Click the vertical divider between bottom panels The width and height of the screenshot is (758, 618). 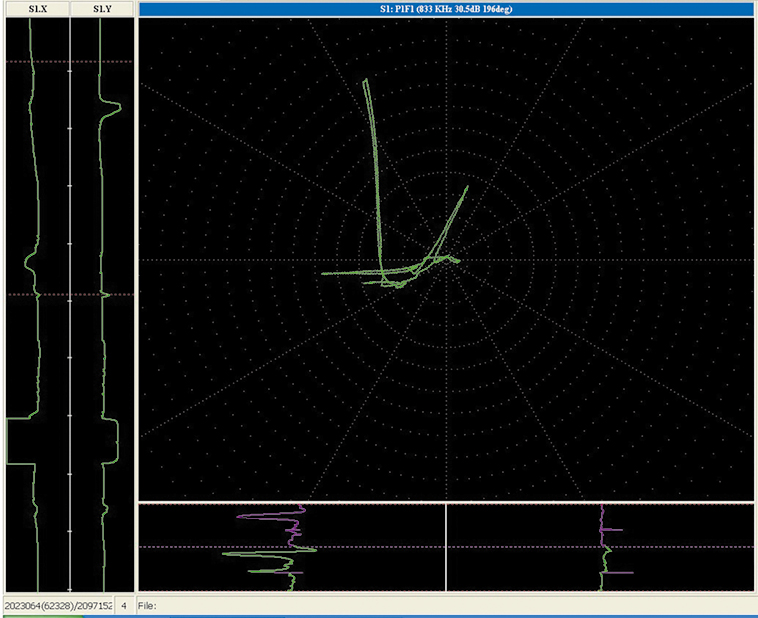(445, 547)
